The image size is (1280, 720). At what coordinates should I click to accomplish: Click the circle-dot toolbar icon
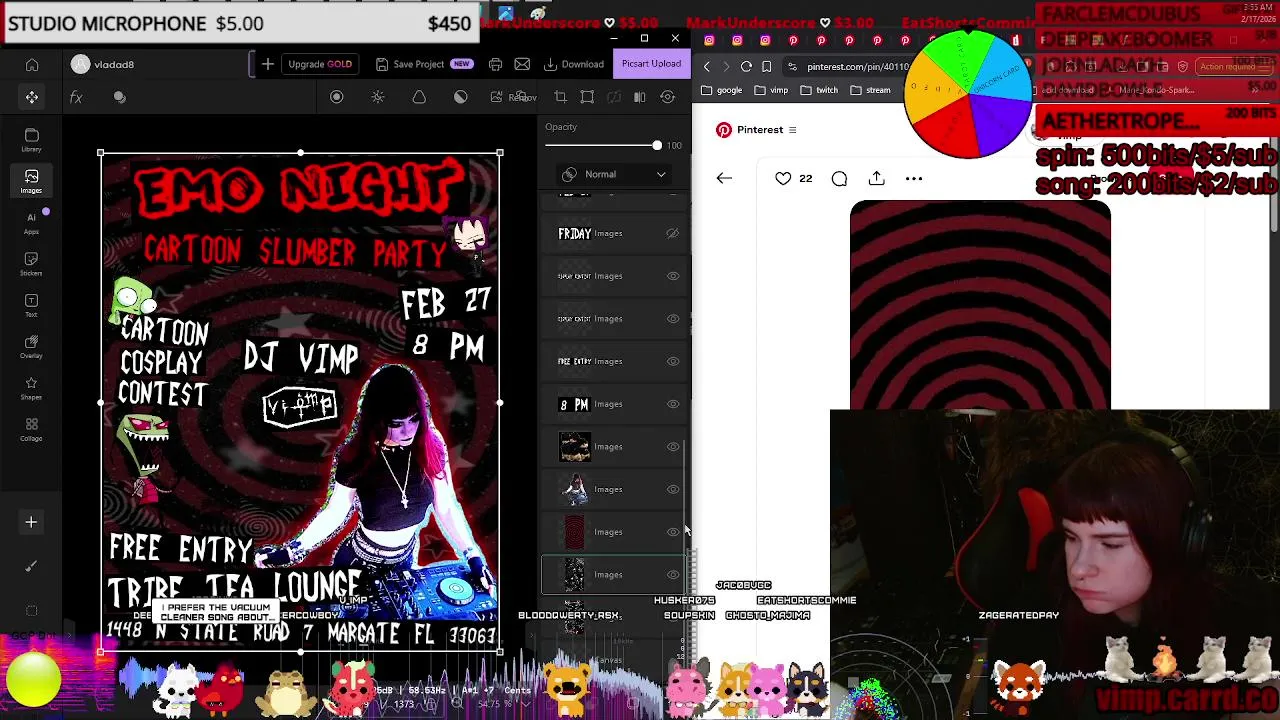pos(336,97)
